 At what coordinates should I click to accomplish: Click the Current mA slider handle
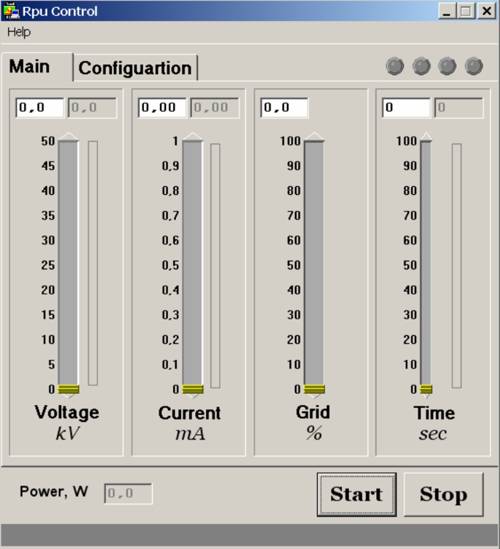[193, 389]
